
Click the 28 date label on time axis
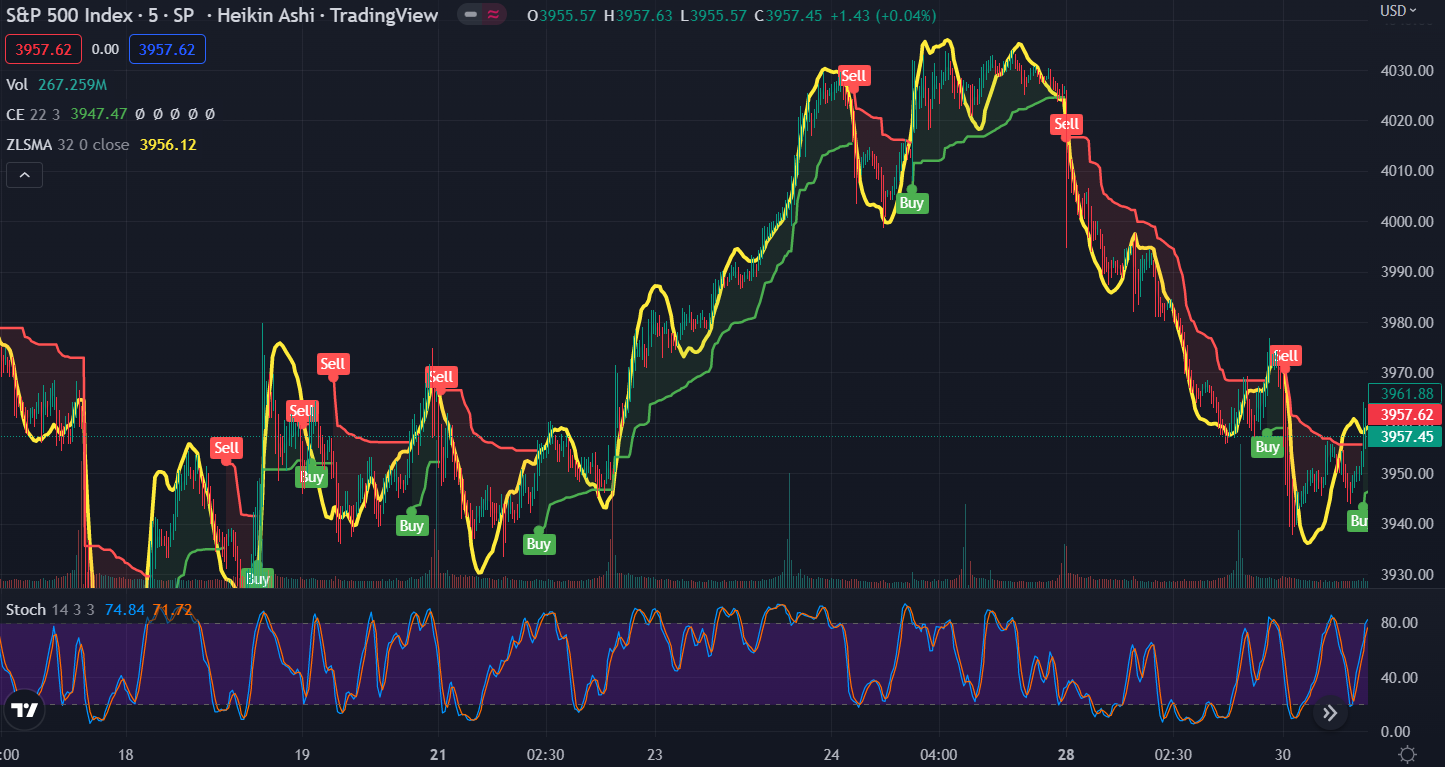(1066, 754)
